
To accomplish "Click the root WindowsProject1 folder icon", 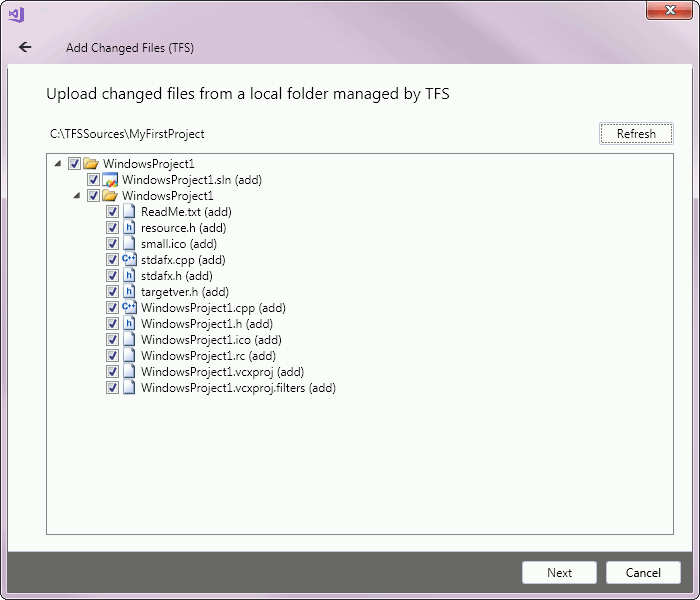I will pyautogui.click(x=91, y=164).
